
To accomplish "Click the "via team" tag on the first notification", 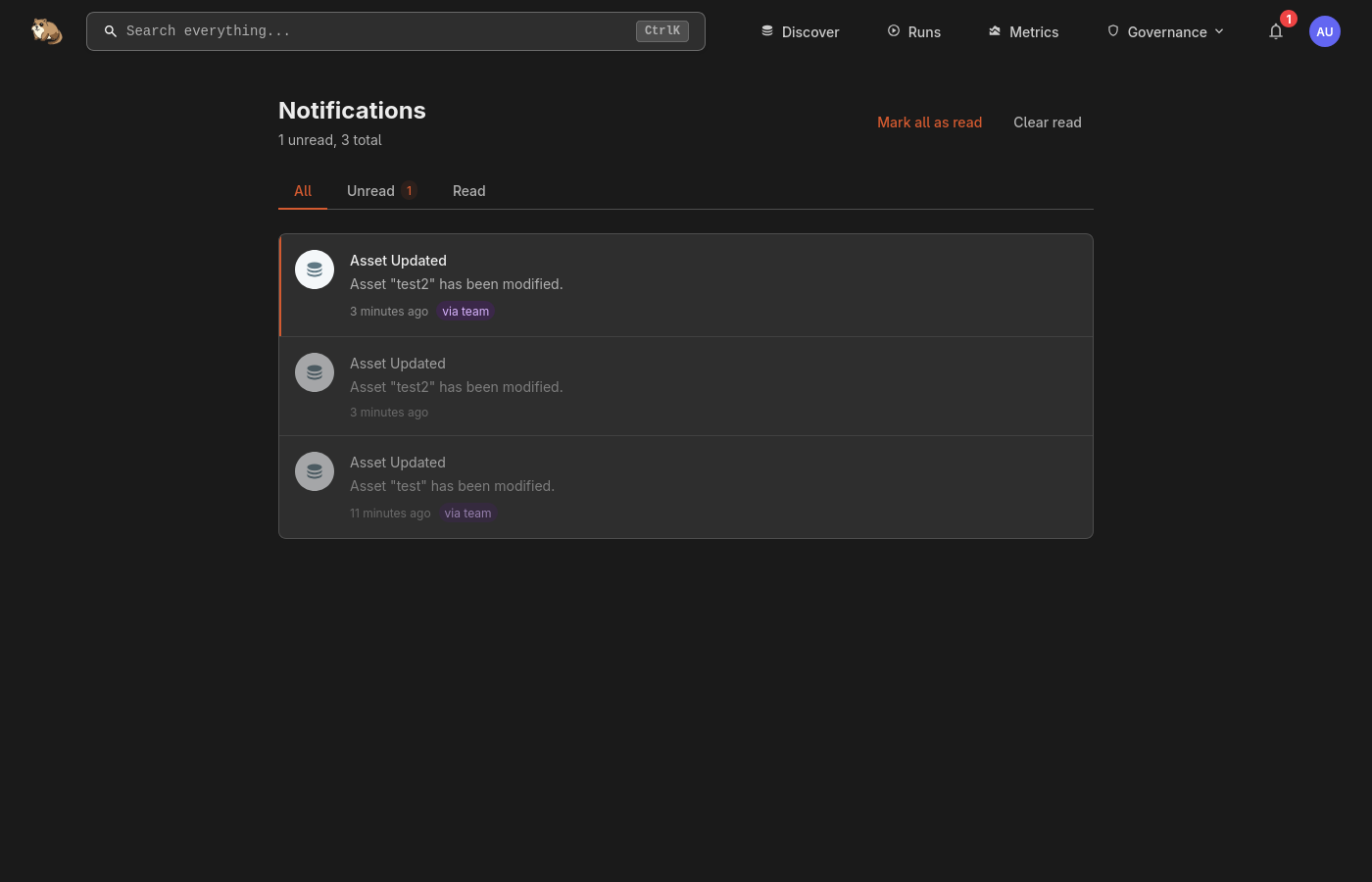I will [465, 312].
